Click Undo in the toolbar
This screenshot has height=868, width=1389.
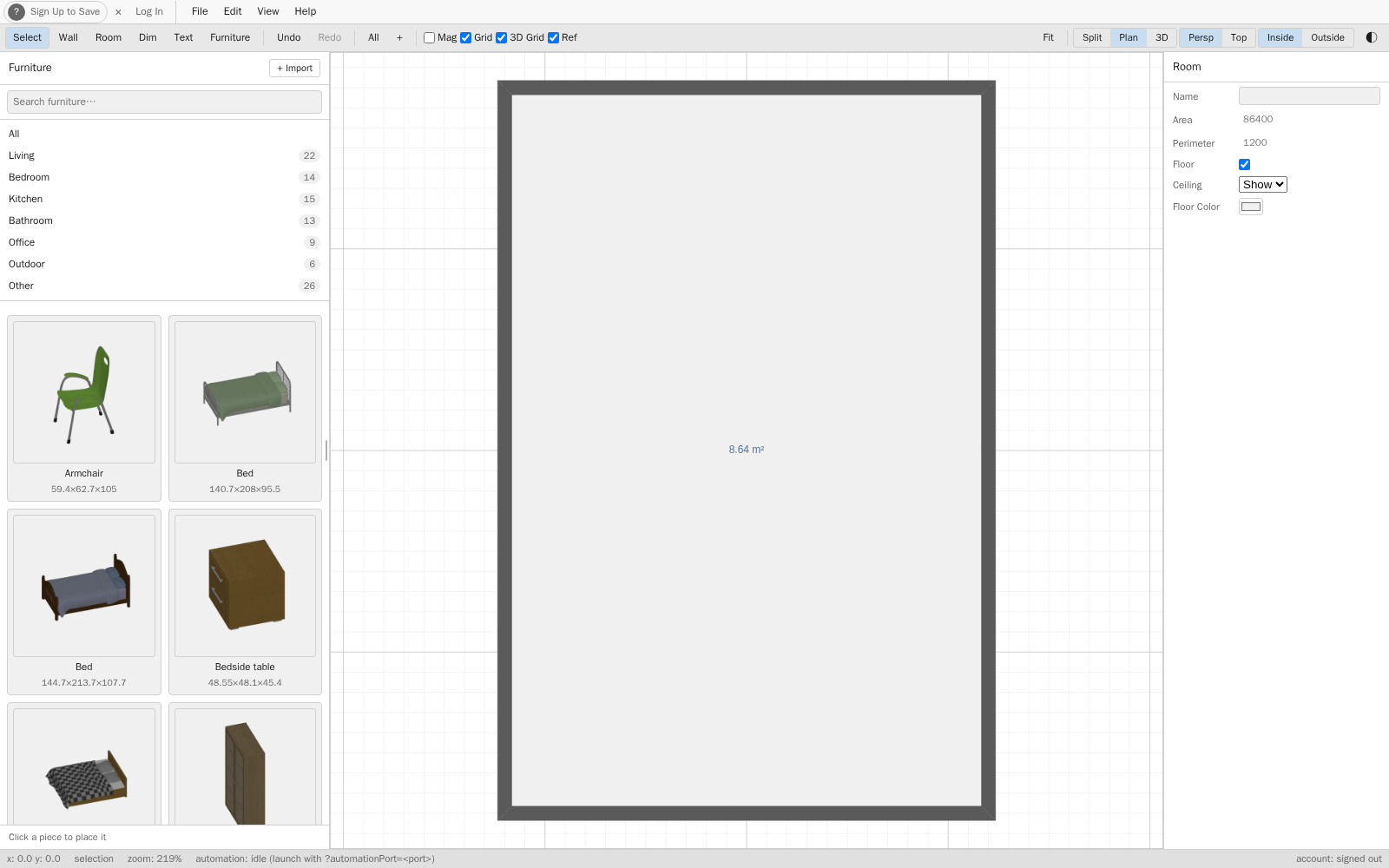289,37
